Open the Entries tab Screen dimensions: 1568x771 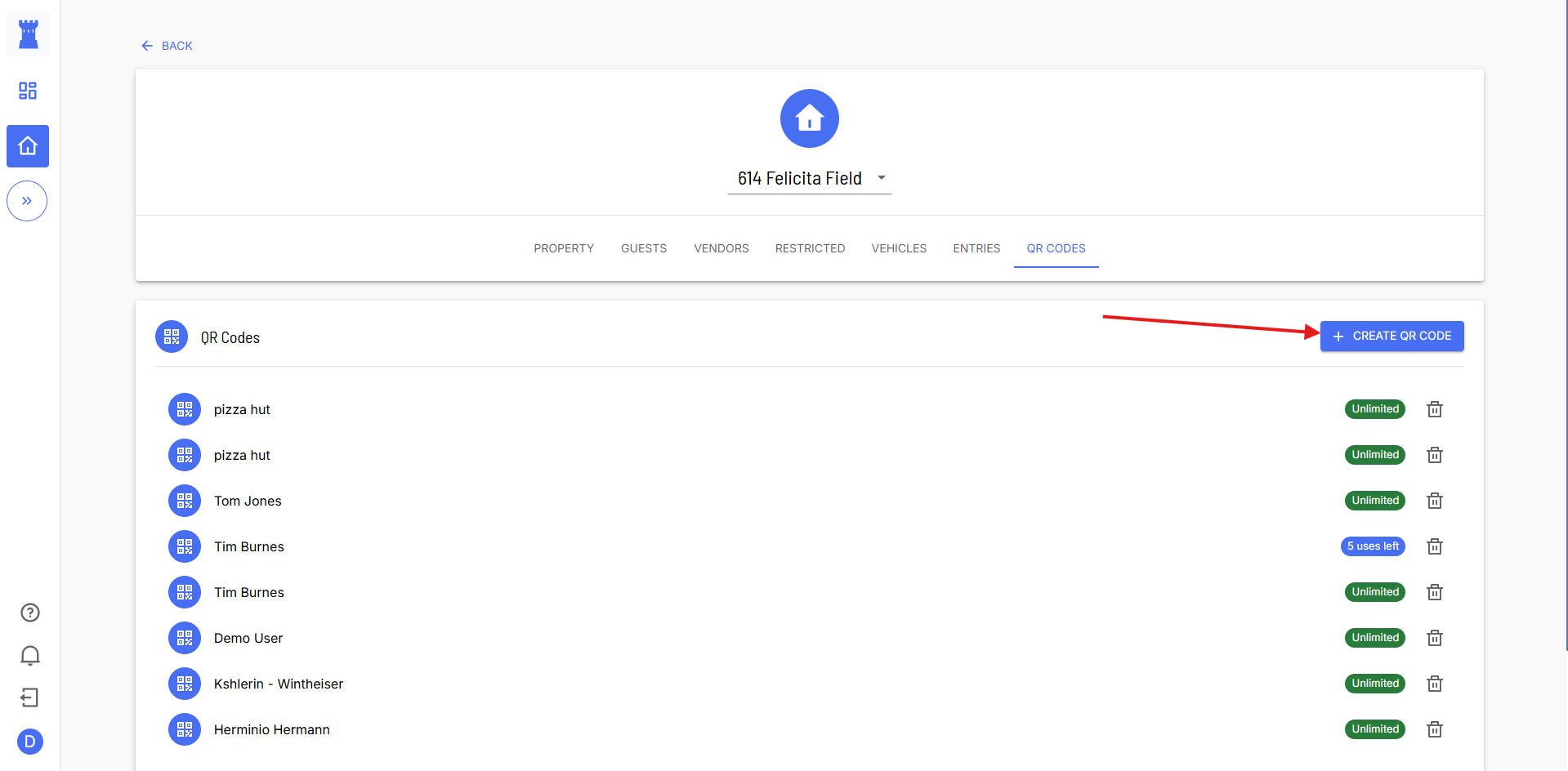tap(976, 248)
